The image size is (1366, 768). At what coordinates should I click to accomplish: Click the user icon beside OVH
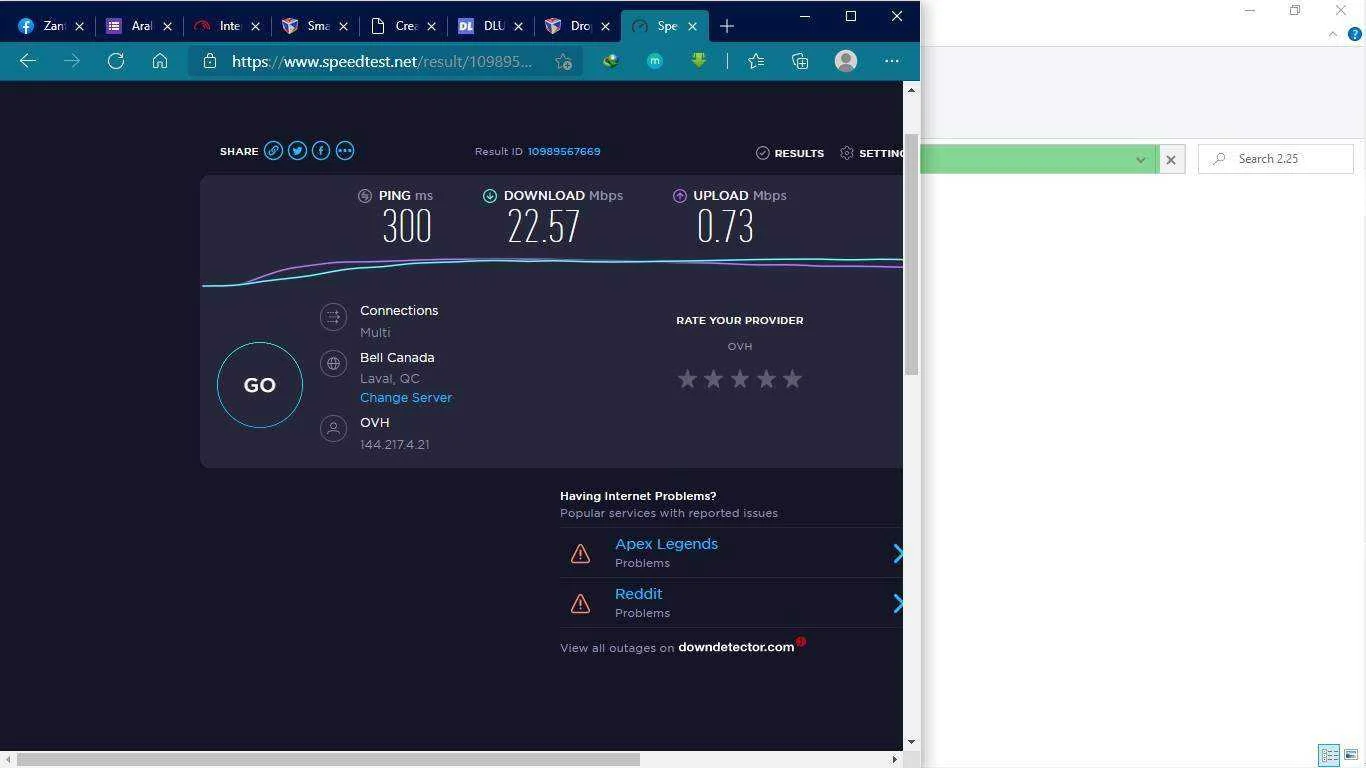tap(333, 429)
